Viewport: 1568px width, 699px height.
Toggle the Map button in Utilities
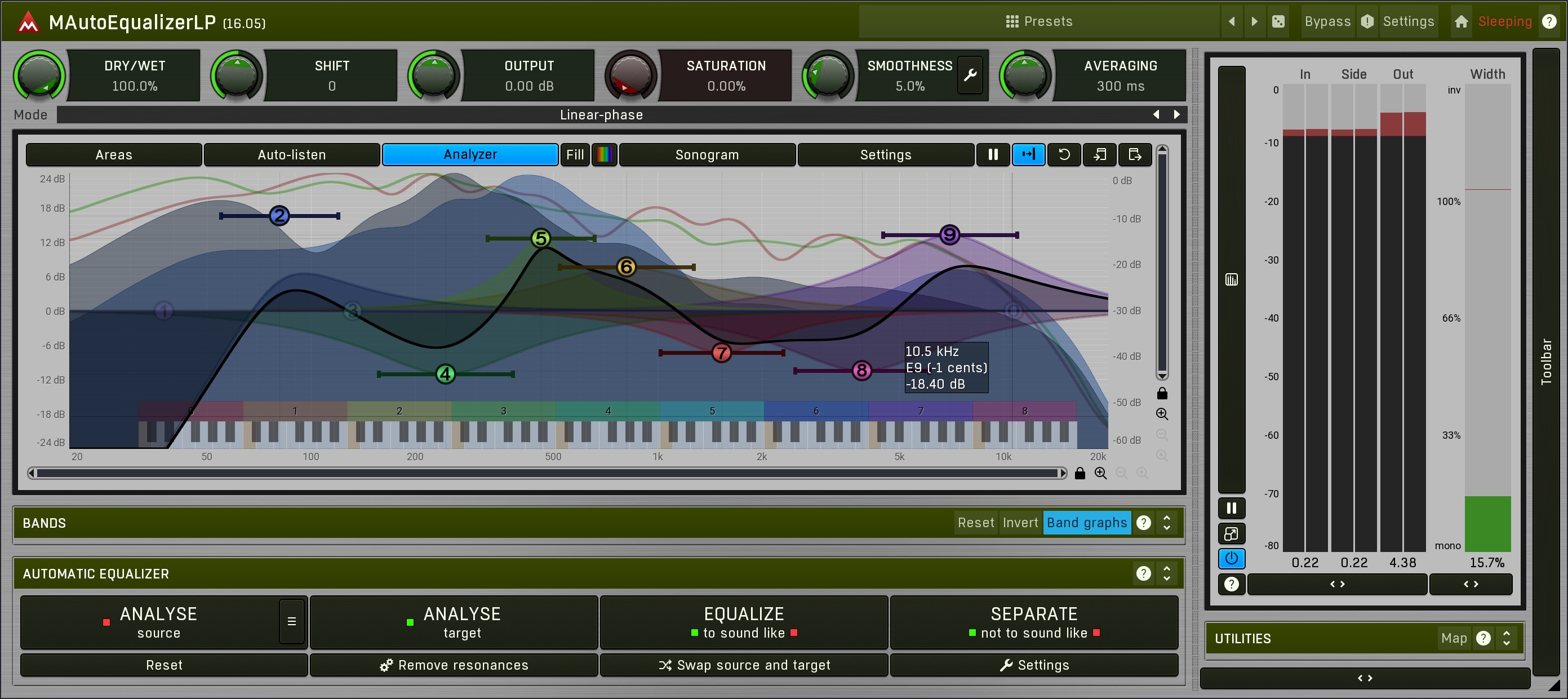(1454, 638)
